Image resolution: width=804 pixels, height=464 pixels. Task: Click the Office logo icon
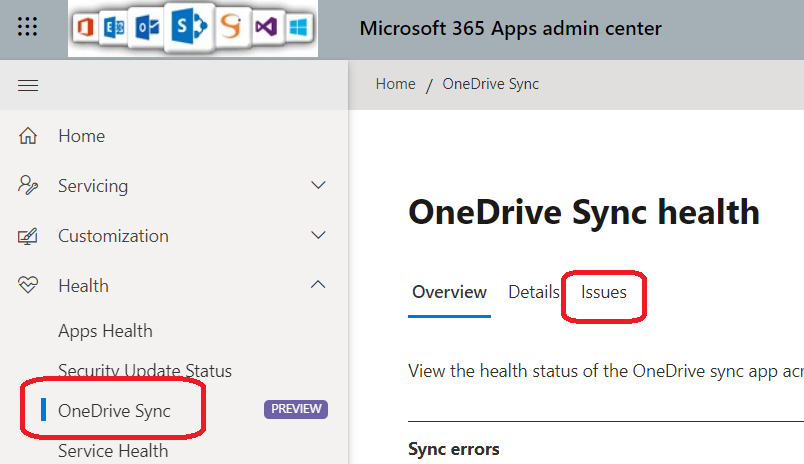pos(86,29)
